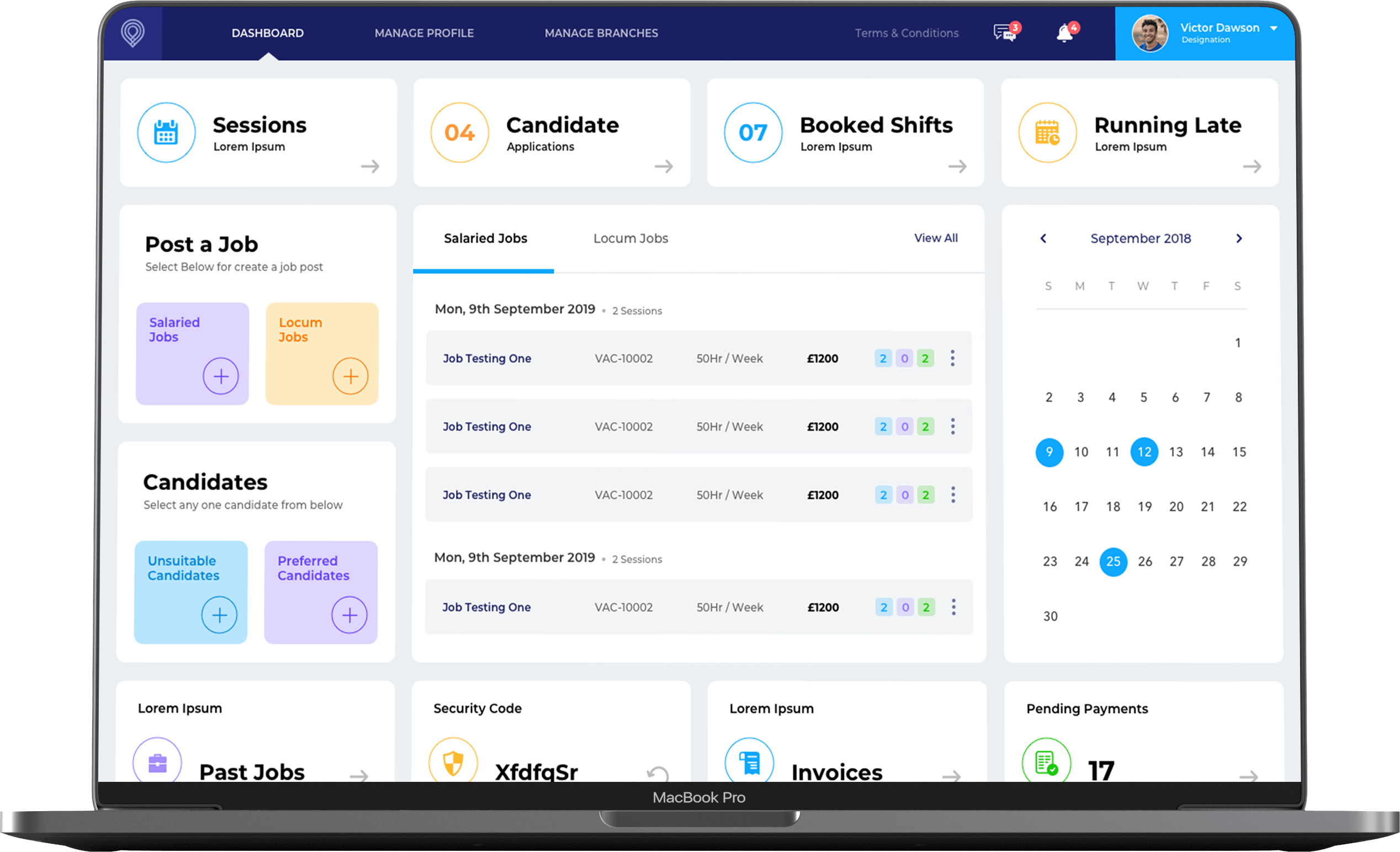Click the View All link
The width and height of the screenshot is (1400, 852).
pos(936,238)
